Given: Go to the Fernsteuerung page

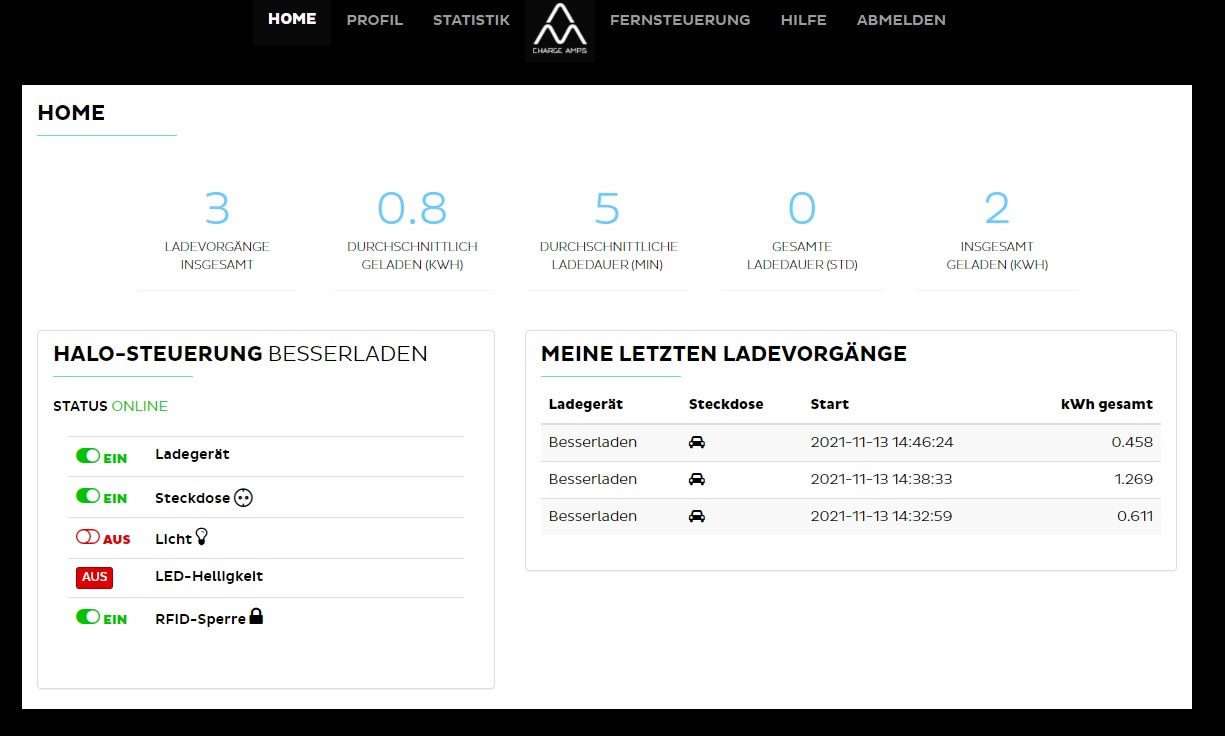Looking at the screenshot, I should 680,20.
